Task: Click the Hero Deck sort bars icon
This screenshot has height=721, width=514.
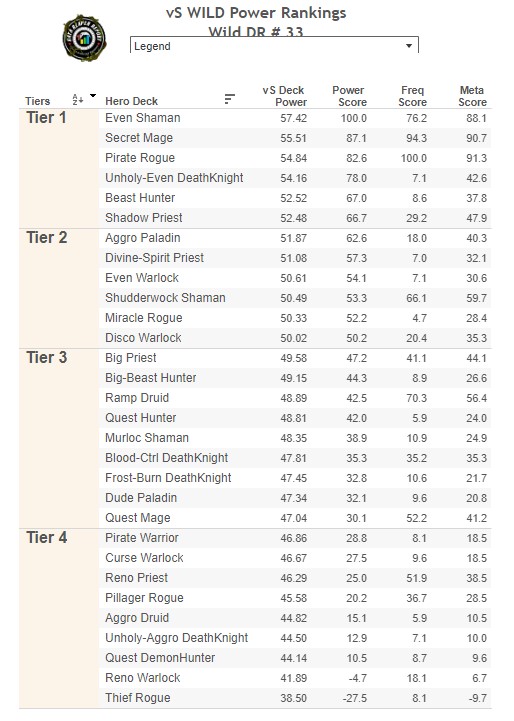Action: click(x=229, y=99)
